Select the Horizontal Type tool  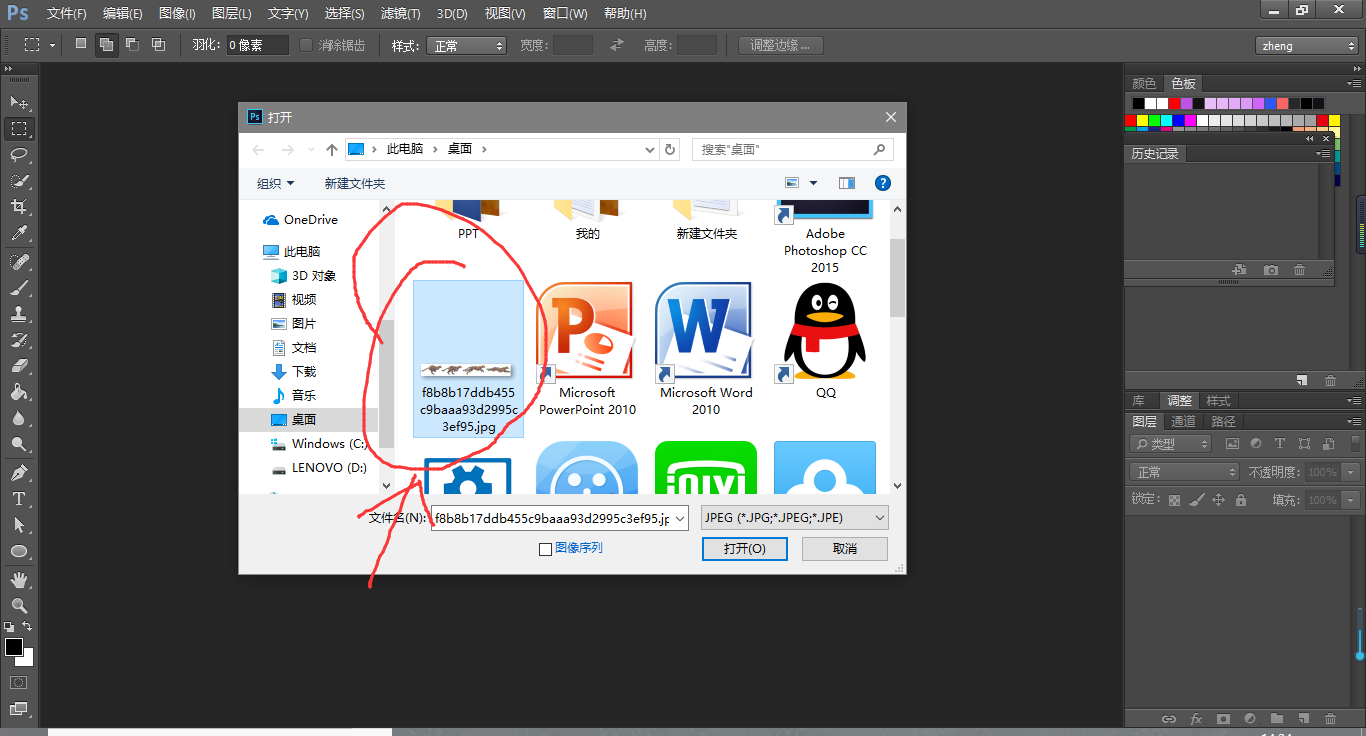[x=19, y=498]
